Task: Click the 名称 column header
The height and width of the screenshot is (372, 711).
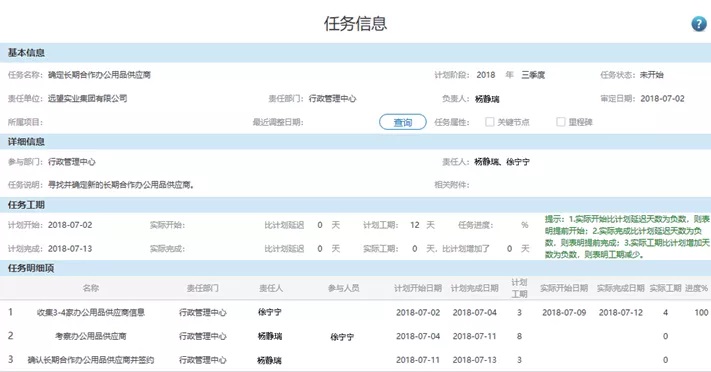Action: pyautogui.click(x=91, y=288)
